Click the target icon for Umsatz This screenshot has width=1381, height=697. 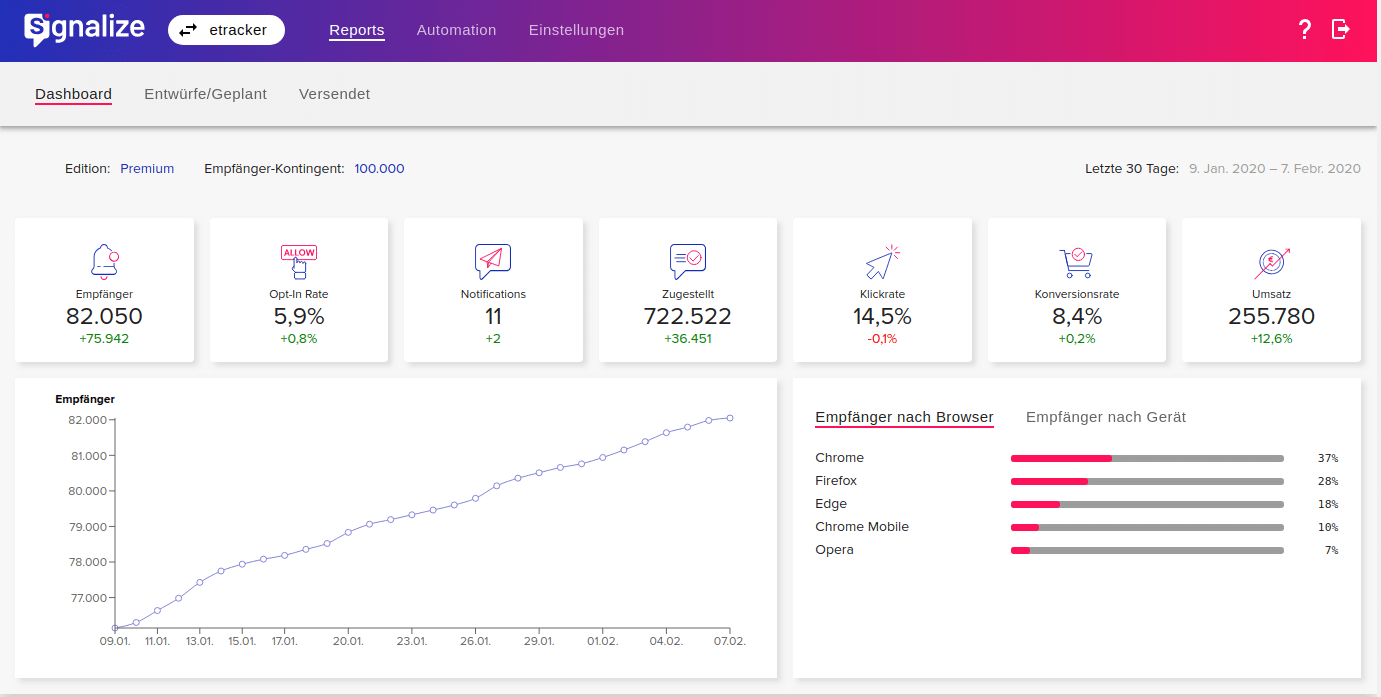coord(1271,262)
